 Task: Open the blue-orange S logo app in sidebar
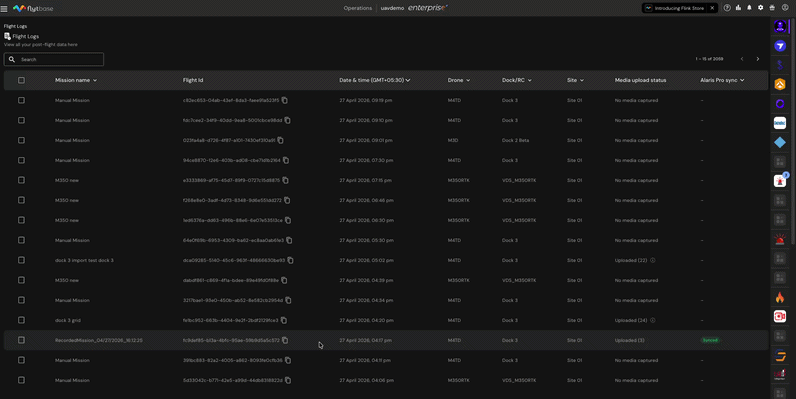coord(780,355)
